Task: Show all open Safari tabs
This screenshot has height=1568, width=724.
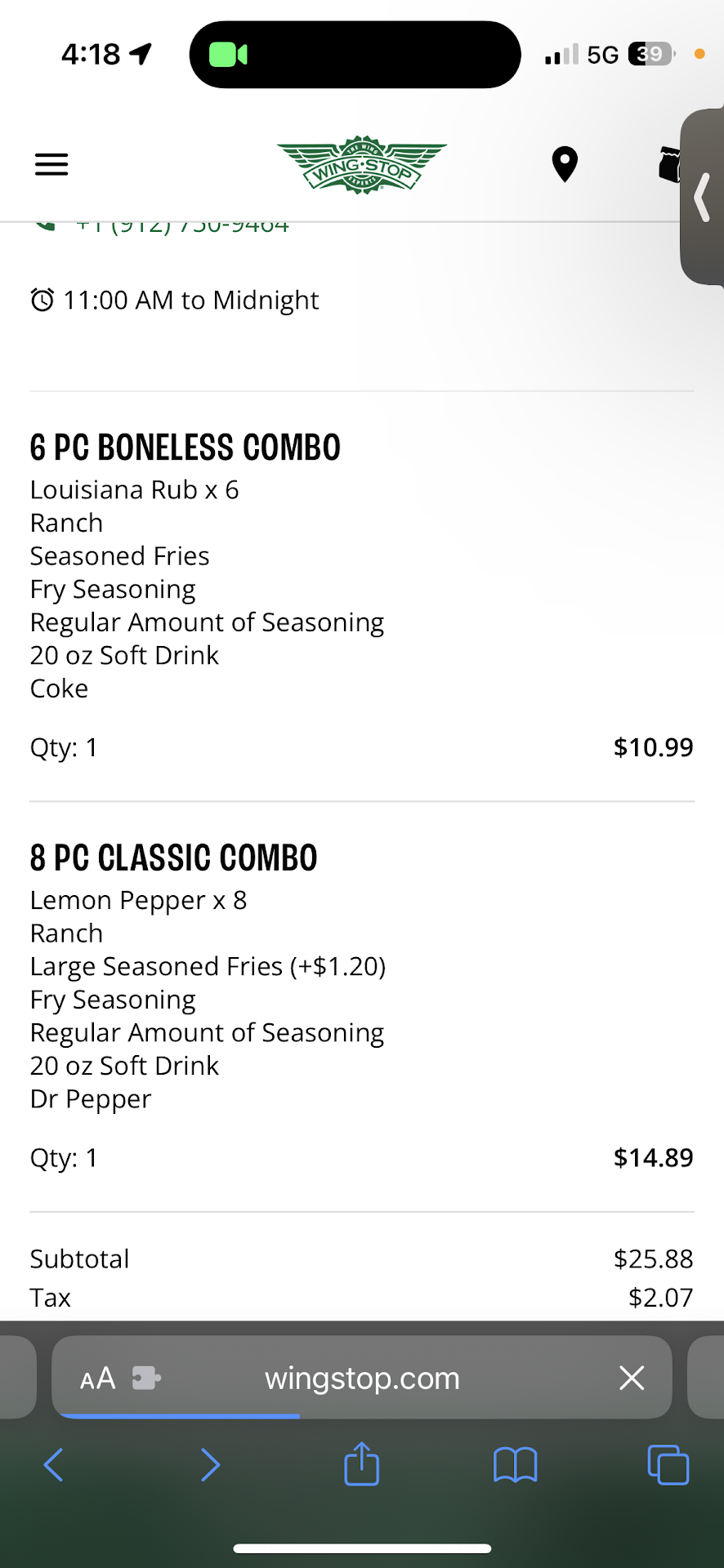Action: (x=668, y=1464)
